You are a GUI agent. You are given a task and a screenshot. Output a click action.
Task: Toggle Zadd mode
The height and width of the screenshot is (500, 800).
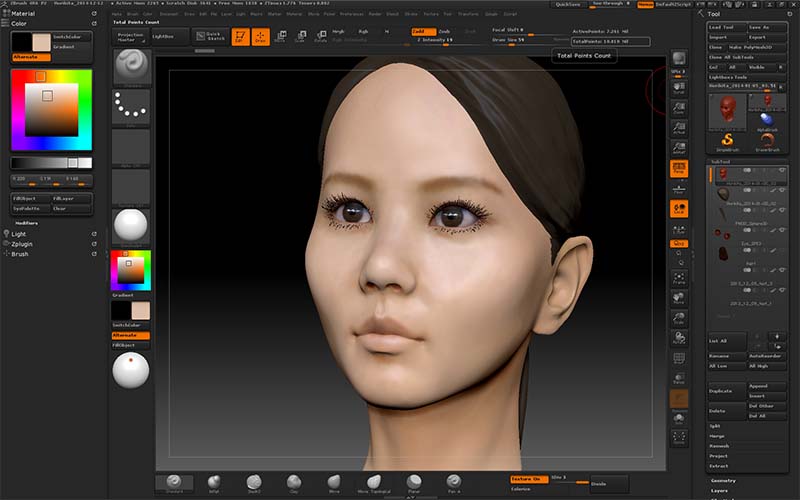(x=424, y=32)
